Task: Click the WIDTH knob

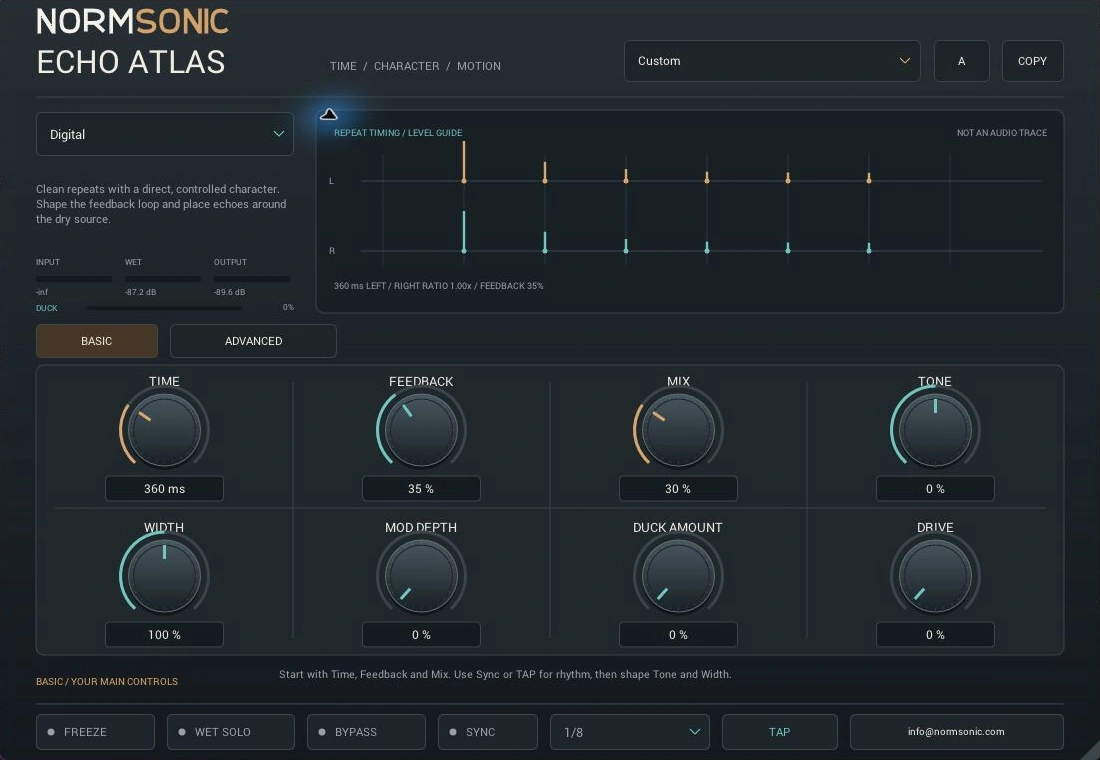Action: (x=164, y=575)
